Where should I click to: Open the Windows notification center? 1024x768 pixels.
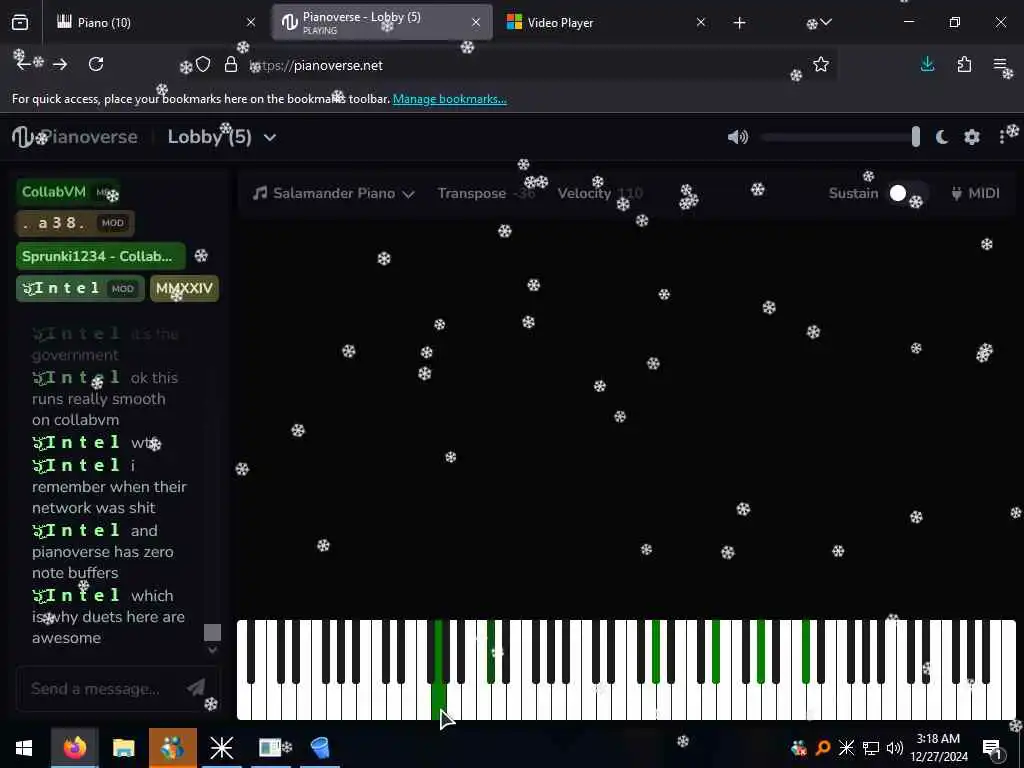(992, 748)
